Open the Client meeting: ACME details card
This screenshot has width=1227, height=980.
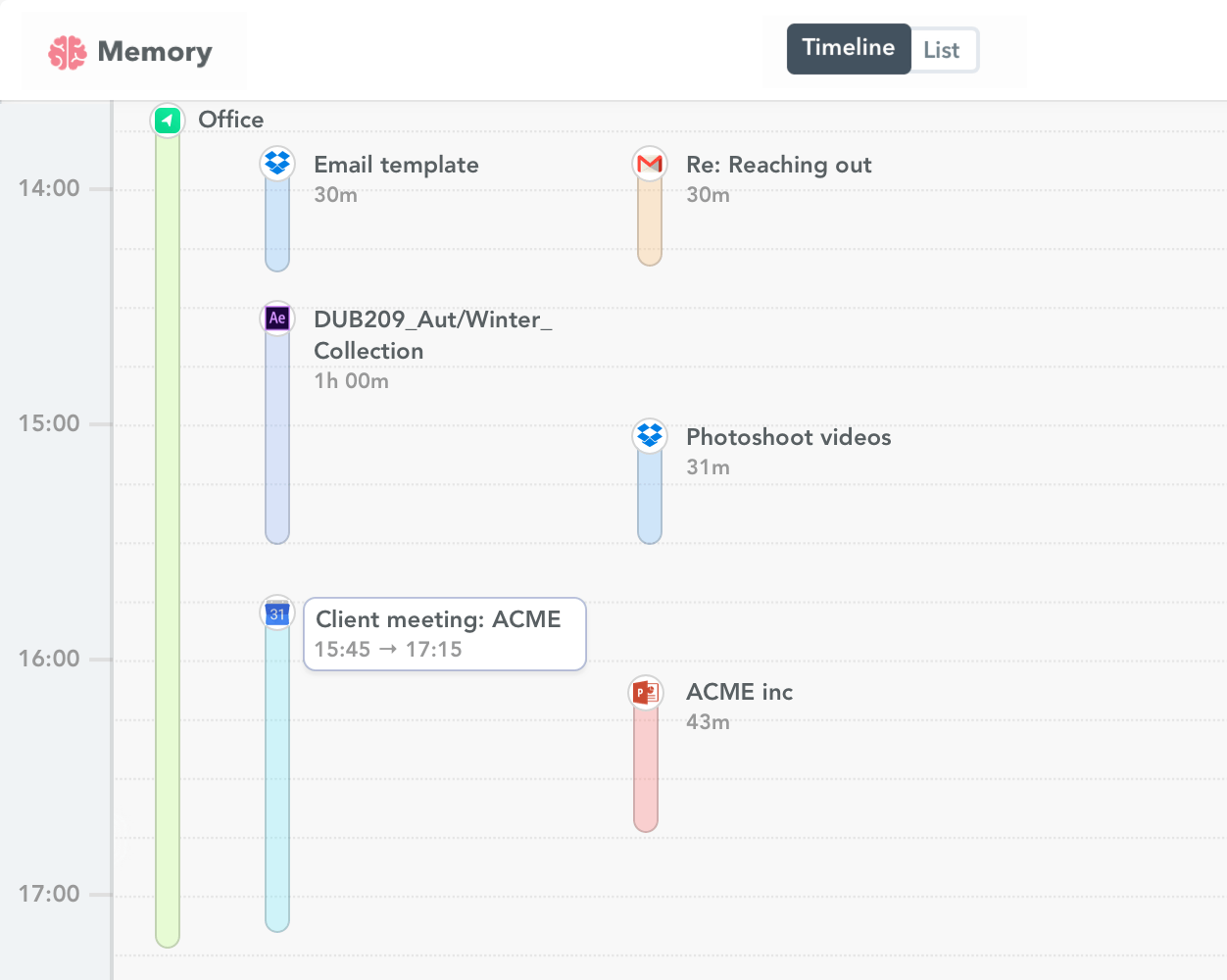point(444,633)
